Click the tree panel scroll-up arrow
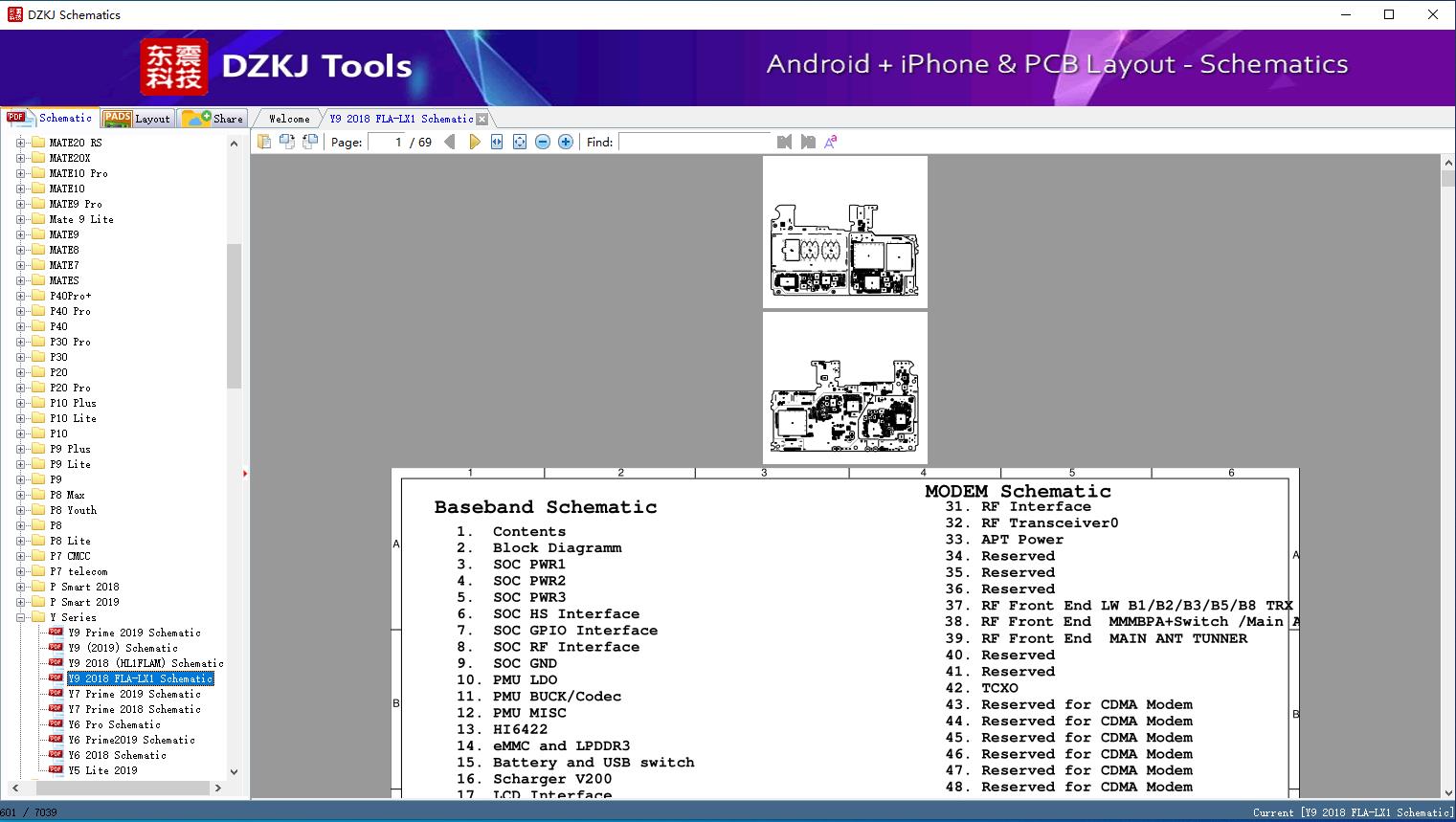Screen dimensions: 1456x822 pyautogui.click(x=234, y=144)
